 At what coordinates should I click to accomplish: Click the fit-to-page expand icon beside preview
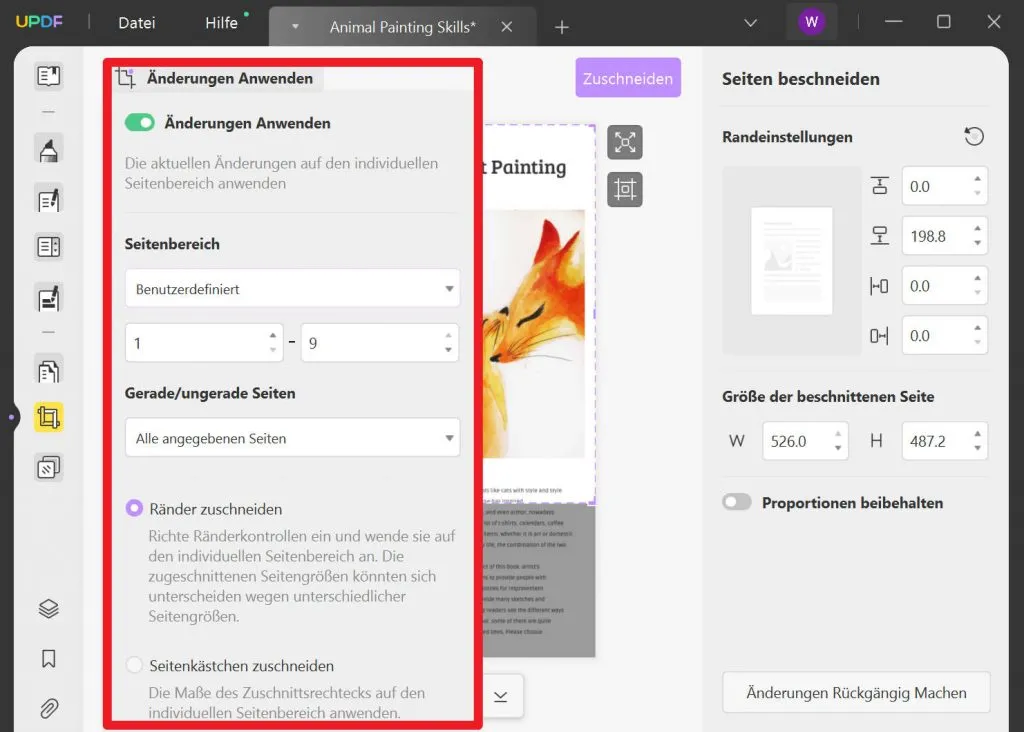pyautogui.click(x=625, y=142)
